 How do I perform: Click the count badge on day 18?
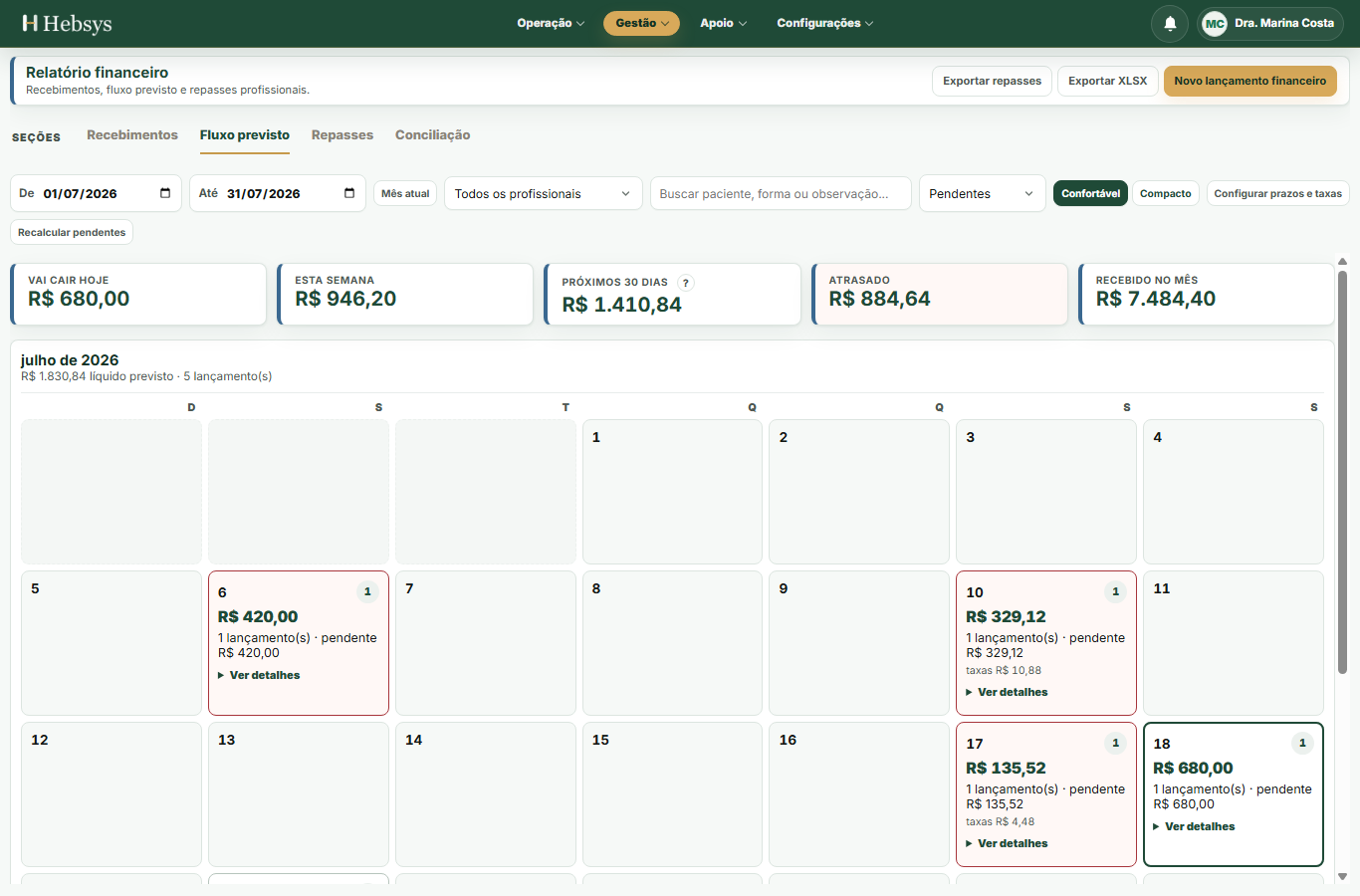[x=1302, y=743]
